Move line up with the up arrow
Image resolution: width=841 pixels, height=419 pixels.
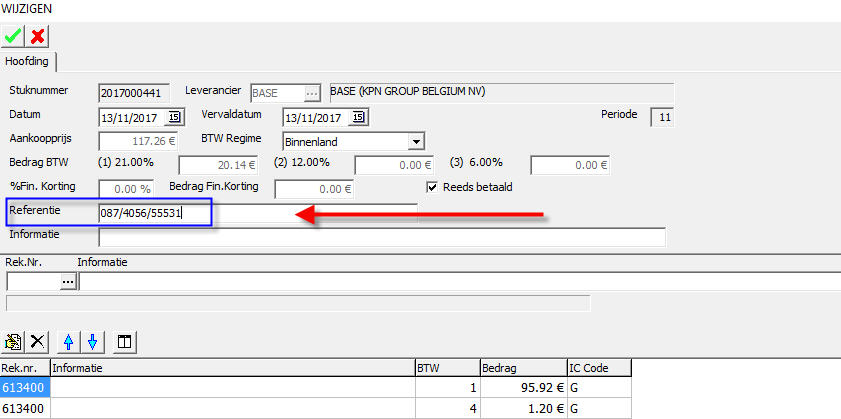(68, 341)
